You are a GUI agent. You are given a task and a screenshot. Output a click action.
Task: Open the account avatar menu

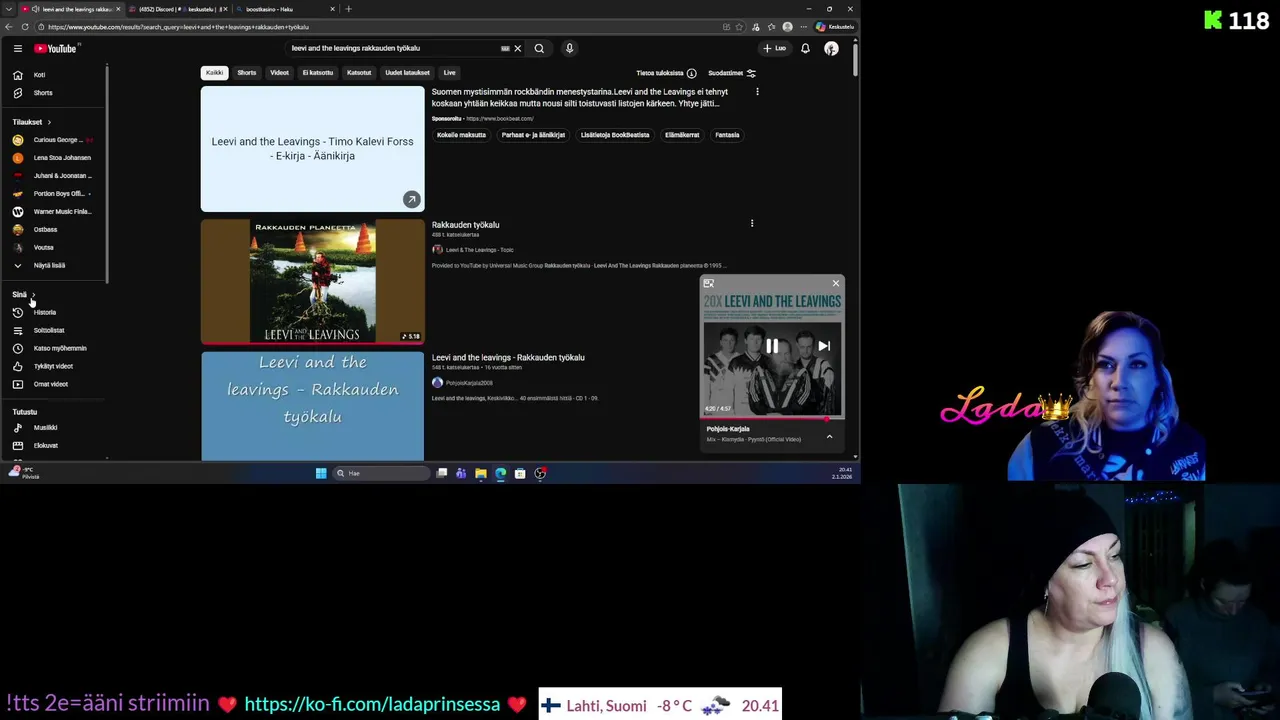[x=831, y=48]
